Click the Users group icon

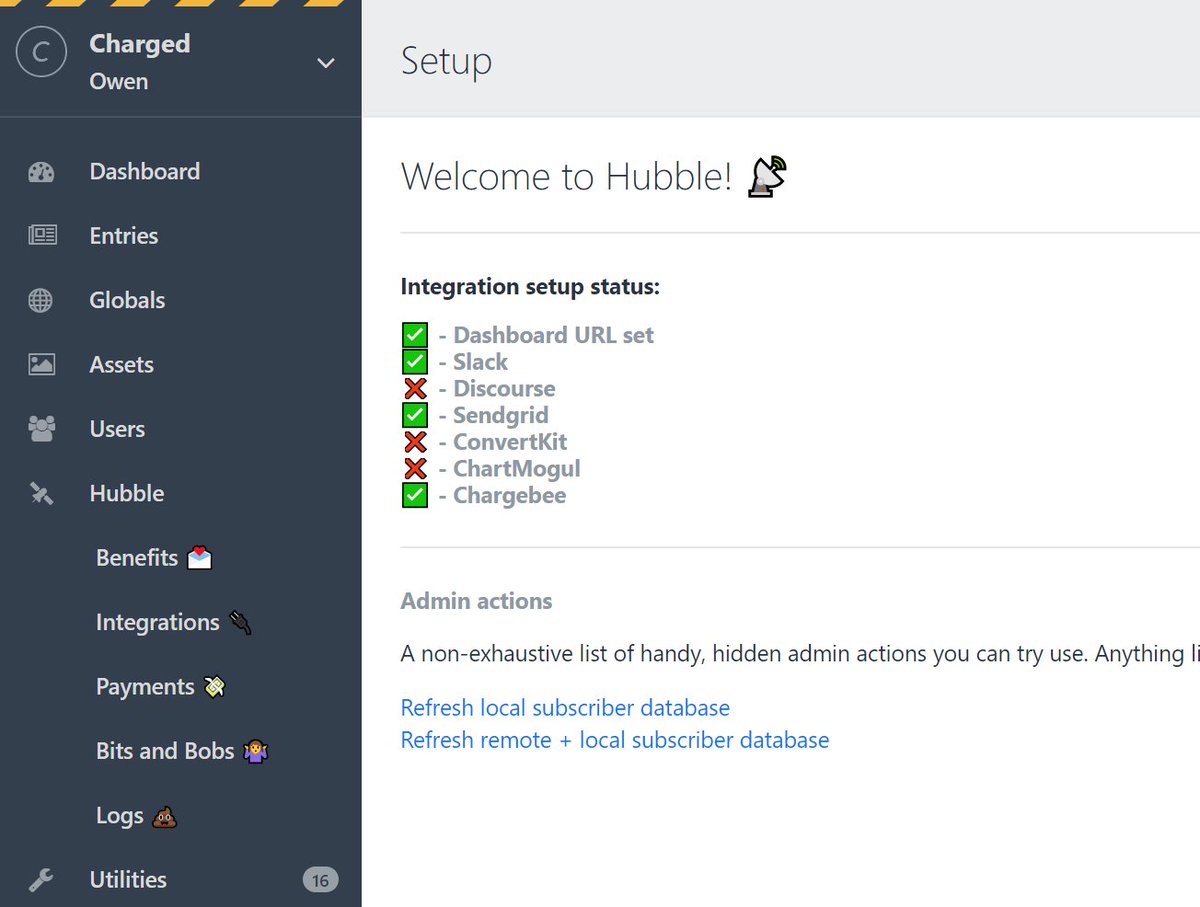coord(42,429)
